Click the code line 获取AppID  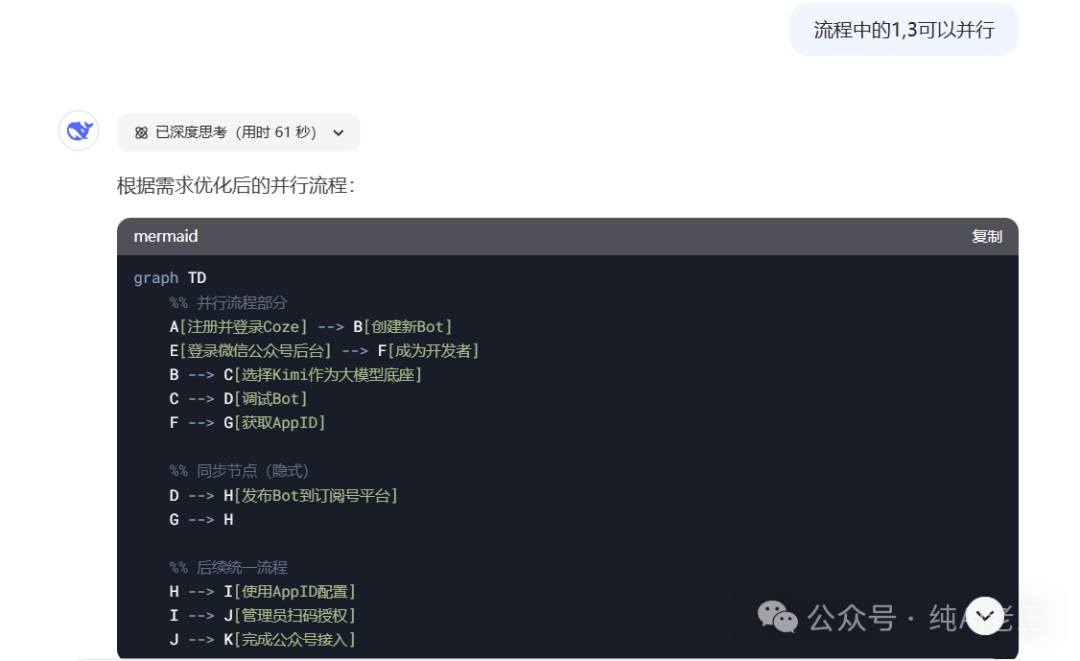pyautogui.click(x=247, y=422)
